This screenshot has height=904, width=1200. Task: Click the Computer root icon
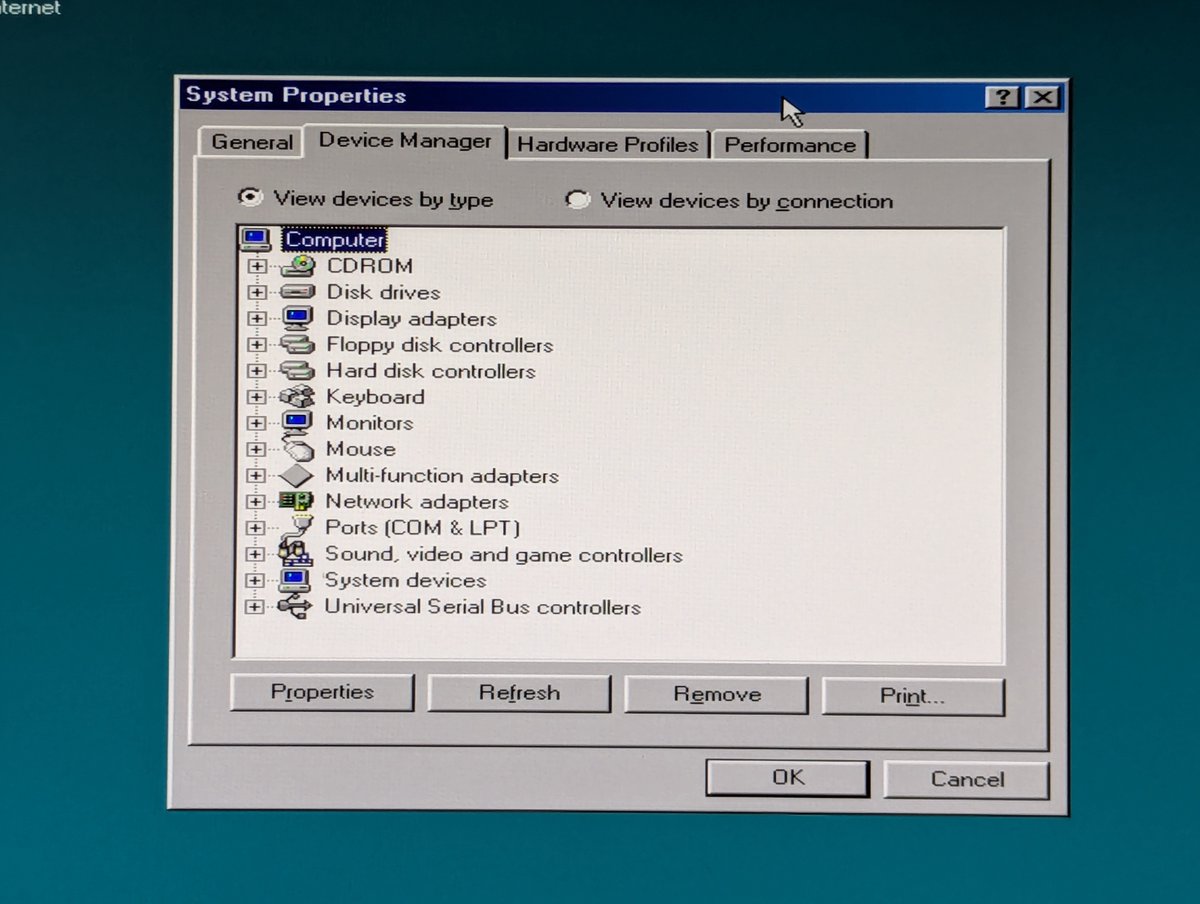(257, 239)
